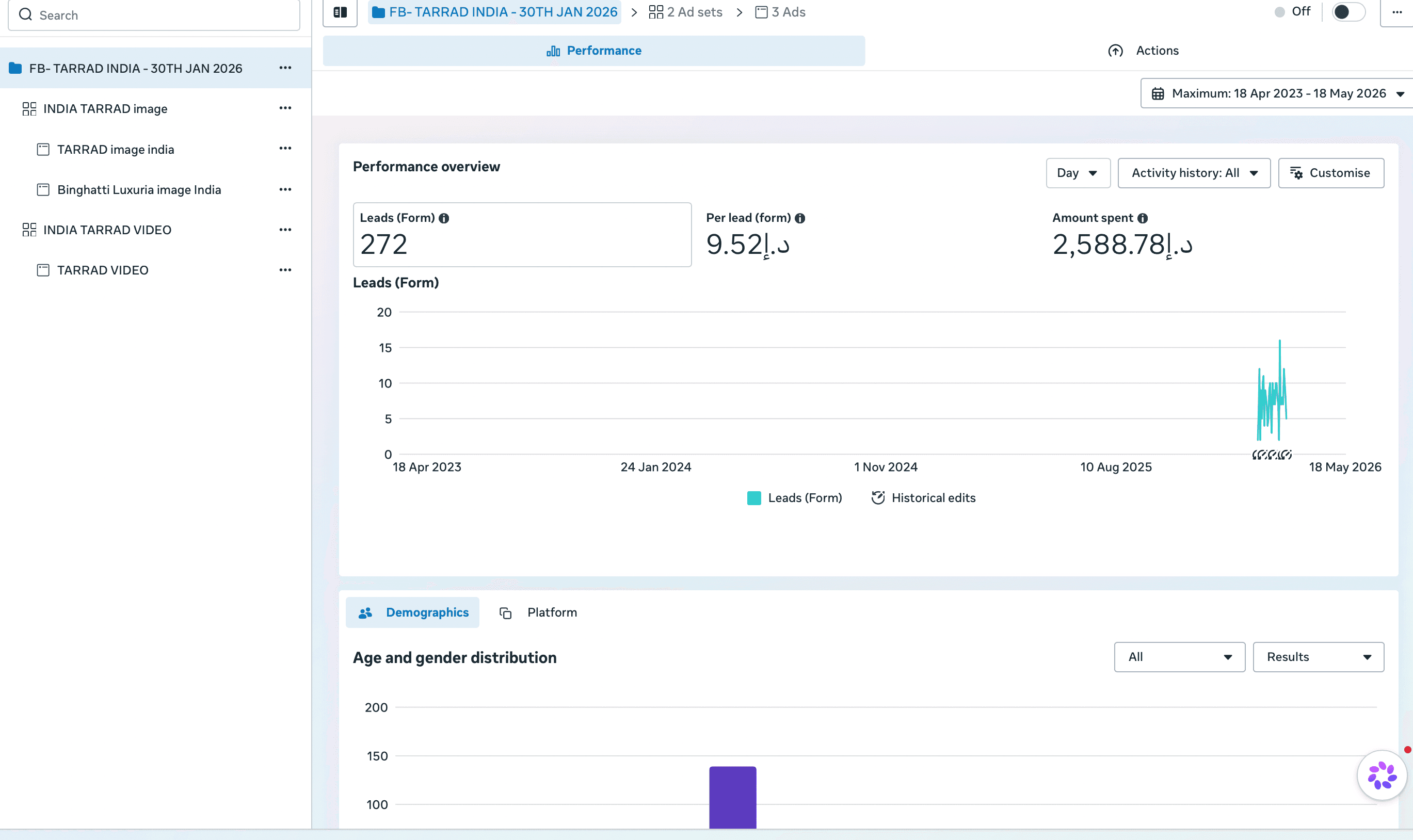This screenshot has height=840, width=1413.
Task: Toggle the campaign on/off switch
Action: coord(1349,12)
